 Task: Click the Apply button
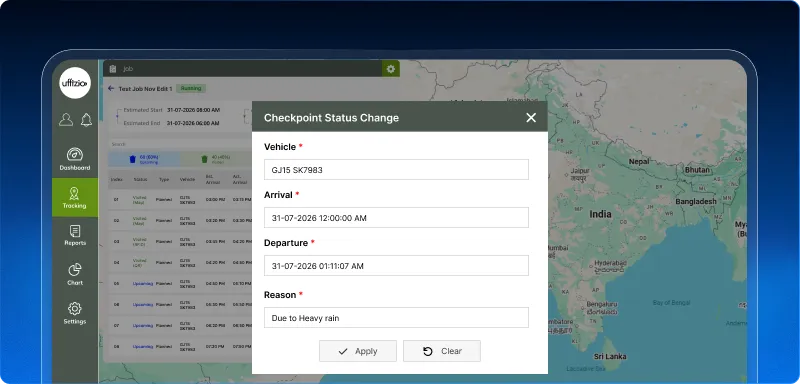[358, 351]
